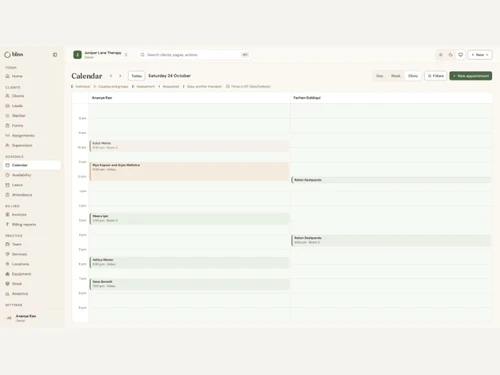Switch to dark theme moon icon
This screenshot has height=375, width=500.
(451, 55)
